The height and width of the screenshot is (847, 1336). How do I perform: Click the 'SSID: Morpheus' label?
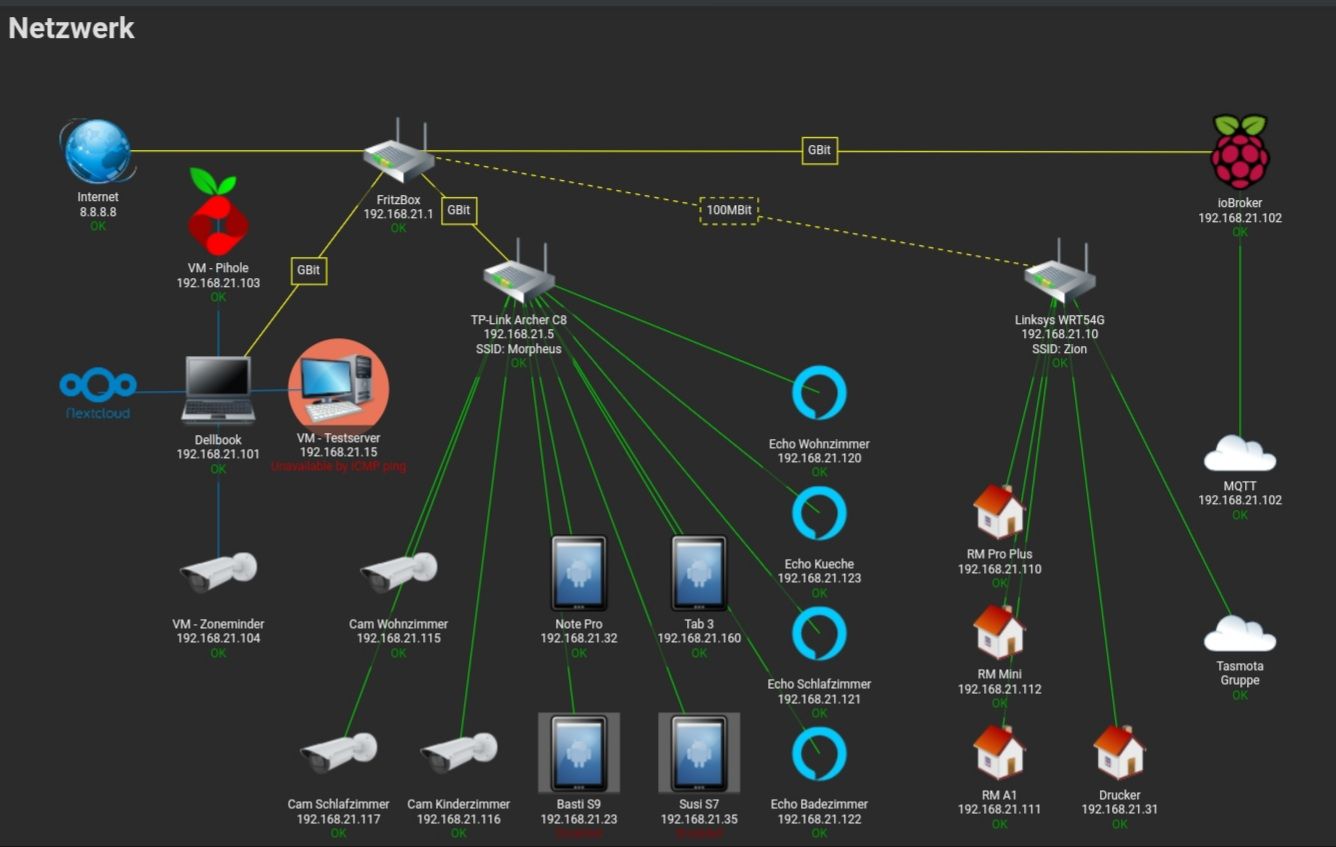coord(518,349)
